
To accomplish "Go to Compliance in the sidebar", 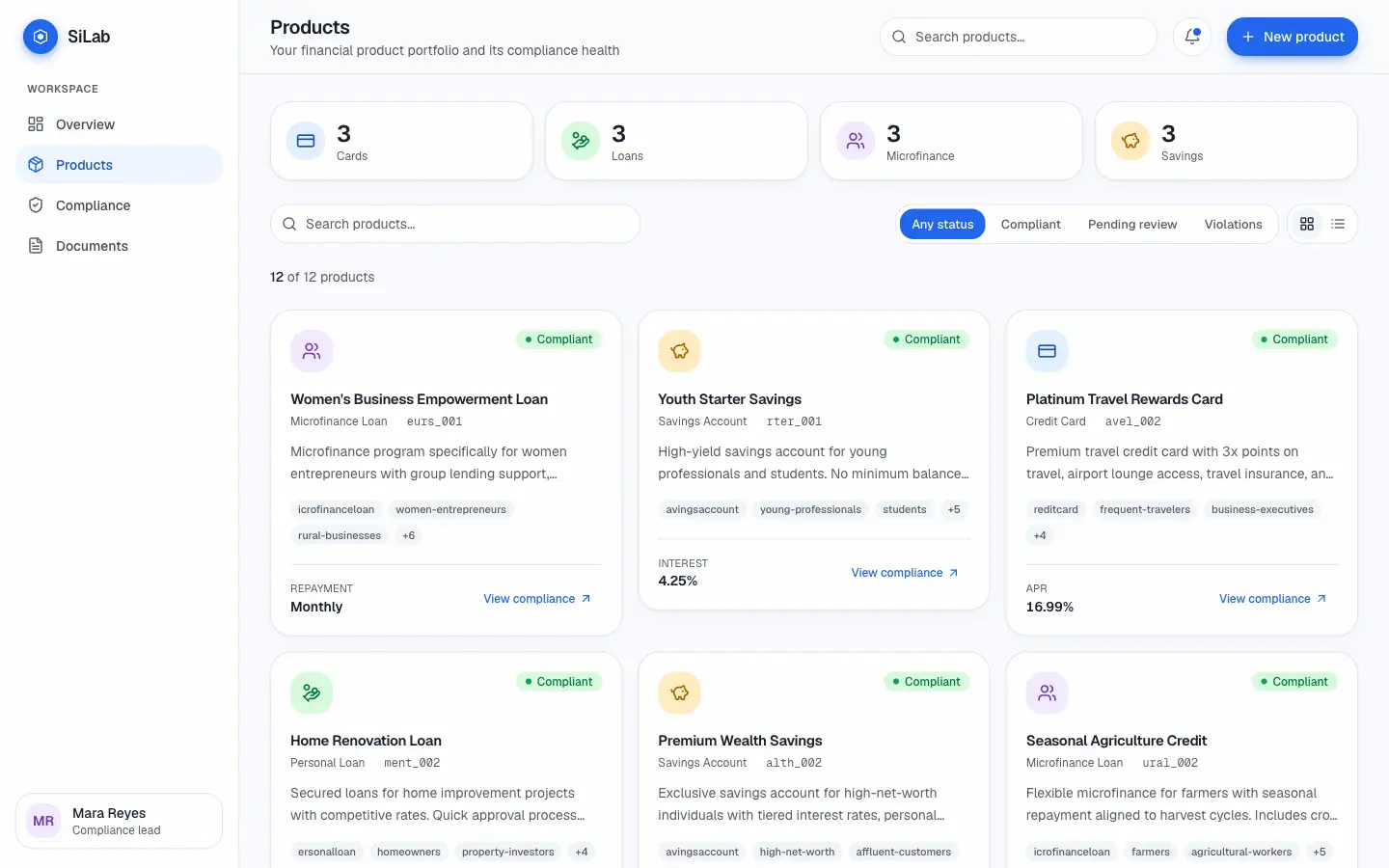I will (119, 205).
